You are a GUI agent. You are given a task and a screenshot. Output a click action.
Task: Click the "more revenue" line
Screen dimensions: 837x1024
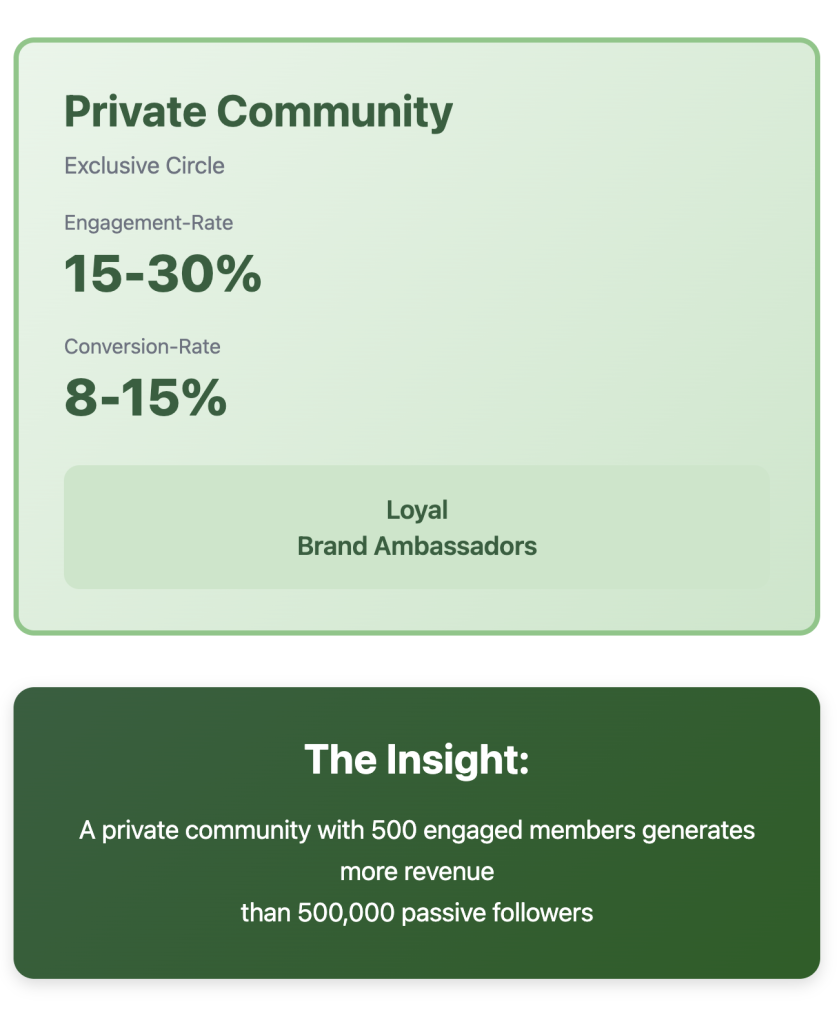(x=417, y=872)
